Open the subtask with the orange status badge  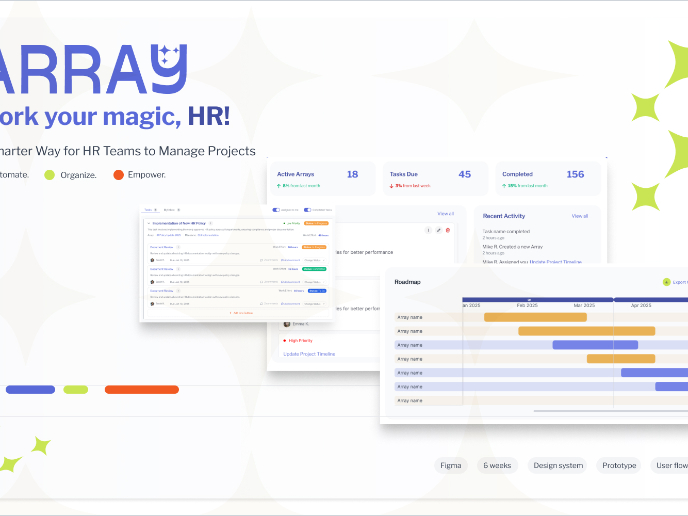coord(237,254)
